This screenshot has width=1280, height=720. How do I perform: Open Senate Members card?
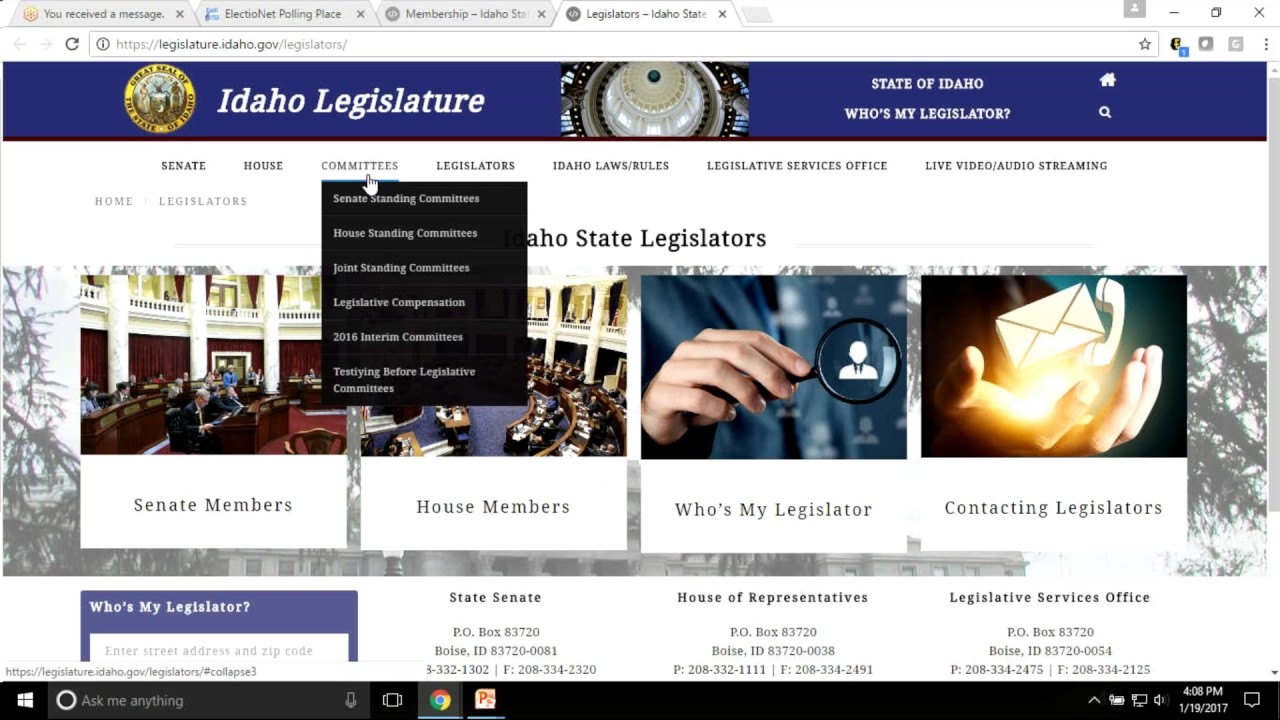213,505
